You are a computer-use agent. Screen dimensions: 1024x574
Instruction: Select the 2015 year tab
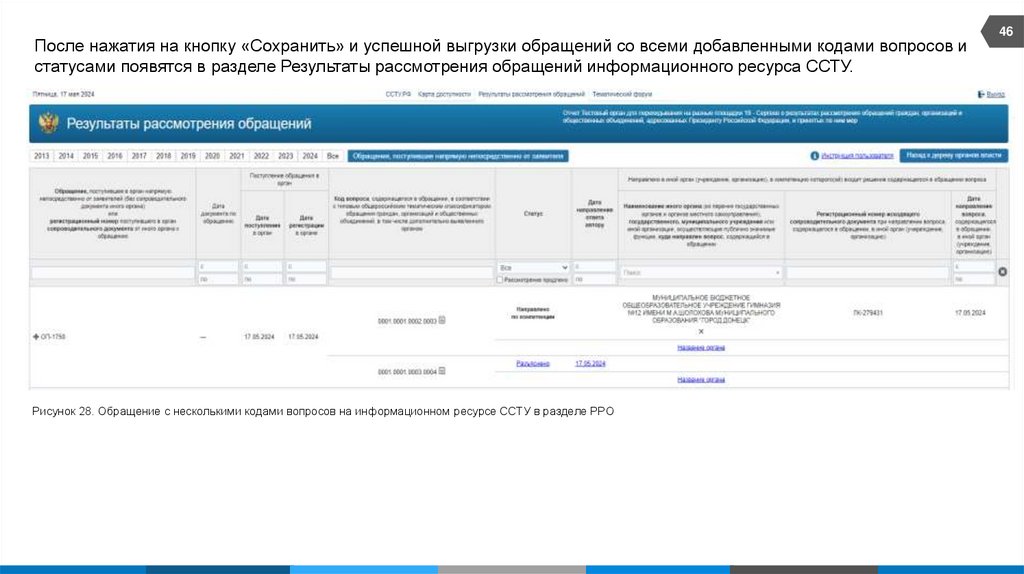coord(90,156)
